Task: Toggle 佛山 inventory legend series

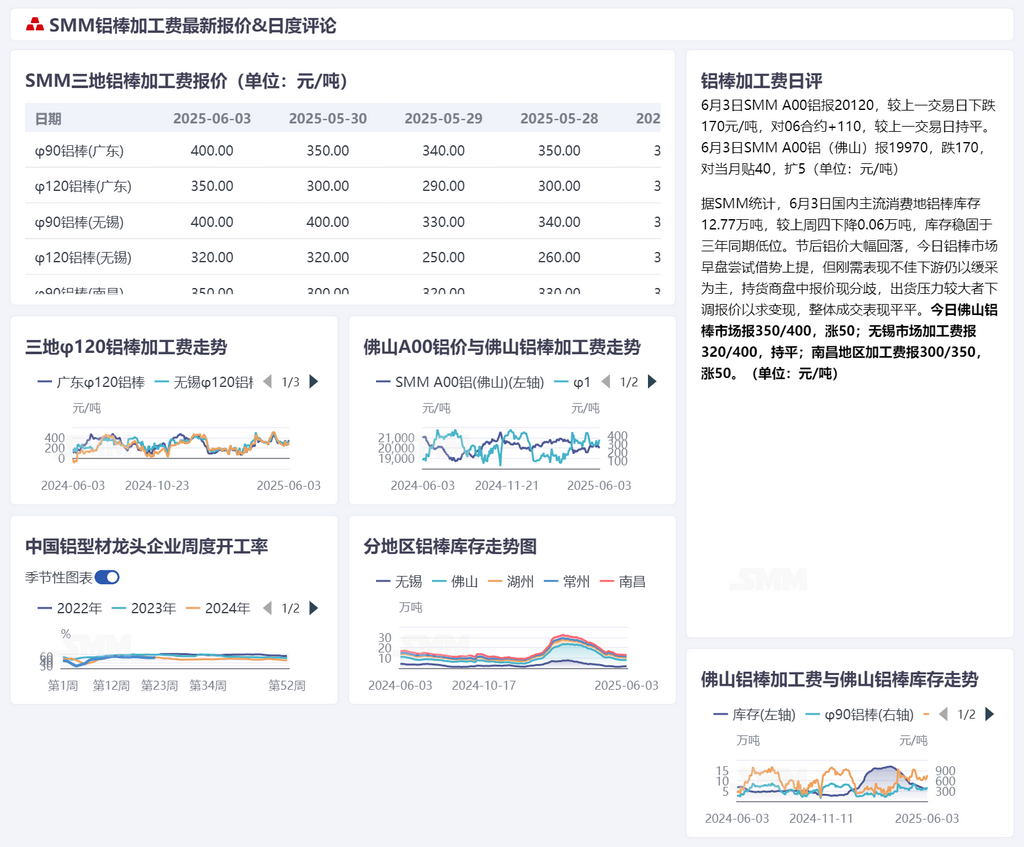Action: 455,581
